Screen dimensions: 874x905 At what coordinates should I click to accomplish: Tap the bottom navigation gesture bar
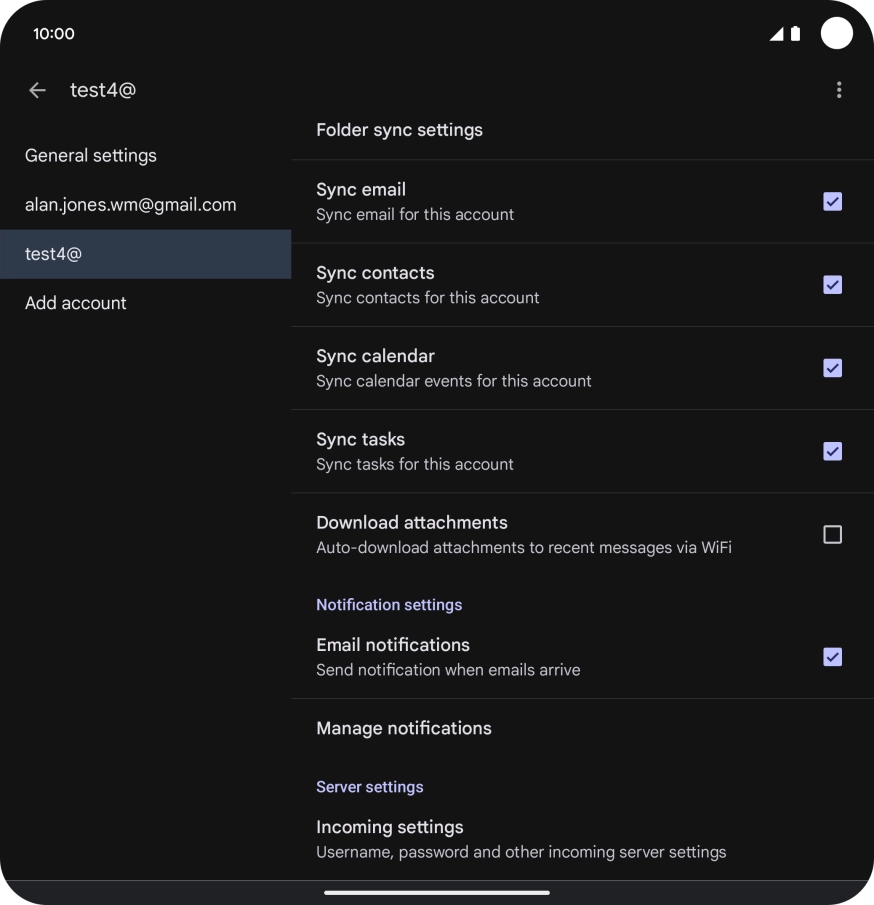(x=437, y=892)
